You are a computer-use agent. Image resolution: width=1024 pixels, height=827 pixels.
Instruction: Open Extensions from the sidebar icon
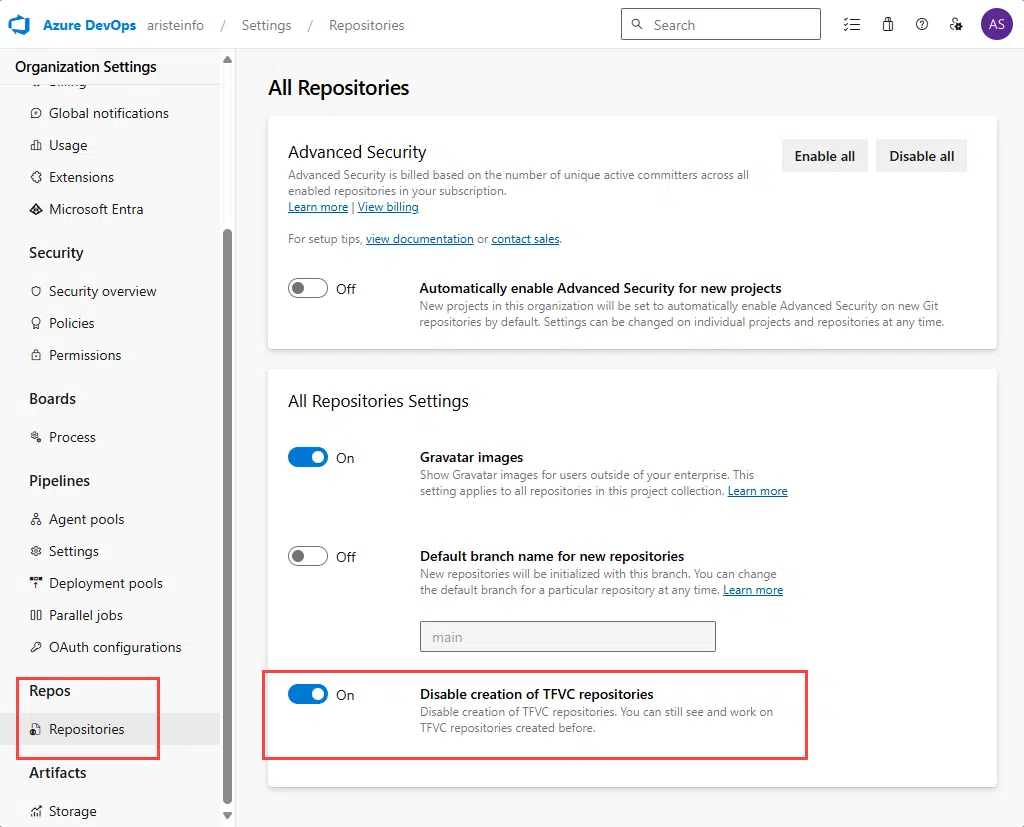pyautogui.click(x=35, y=177)
